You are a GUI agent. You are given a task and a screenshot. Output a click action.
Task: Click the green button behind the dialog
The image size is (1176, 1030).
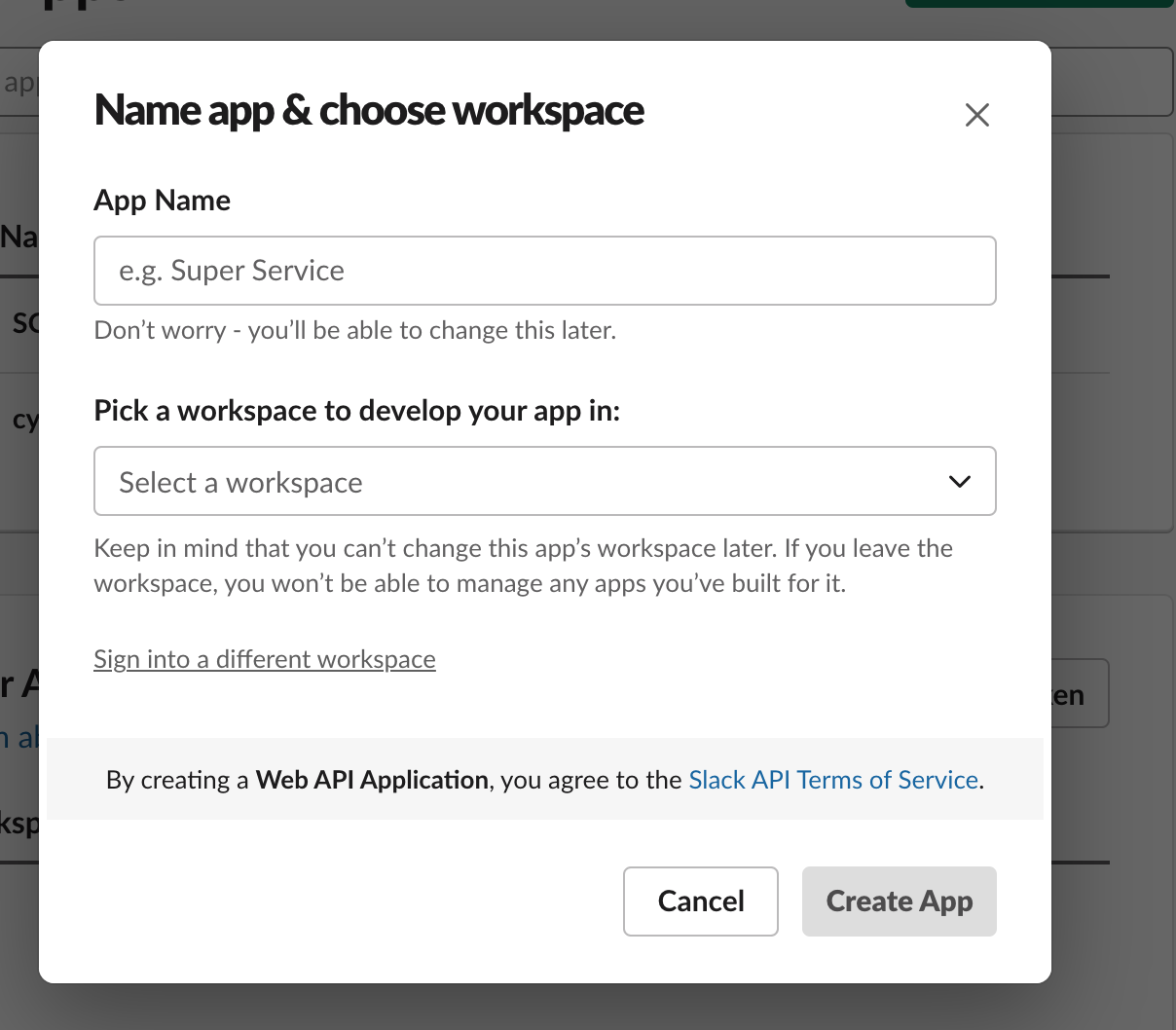[1038, 4]
